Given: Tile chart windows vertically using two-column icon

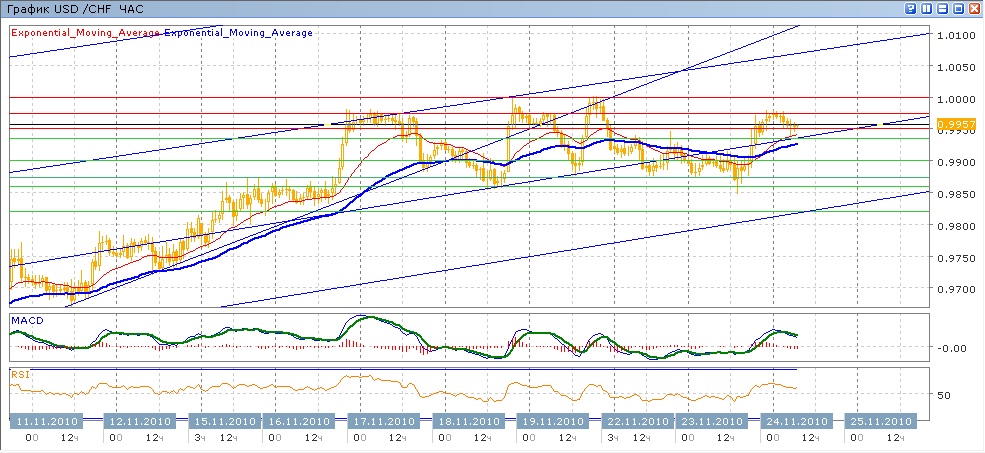Looking at the screenshot, I should (926, 8).
